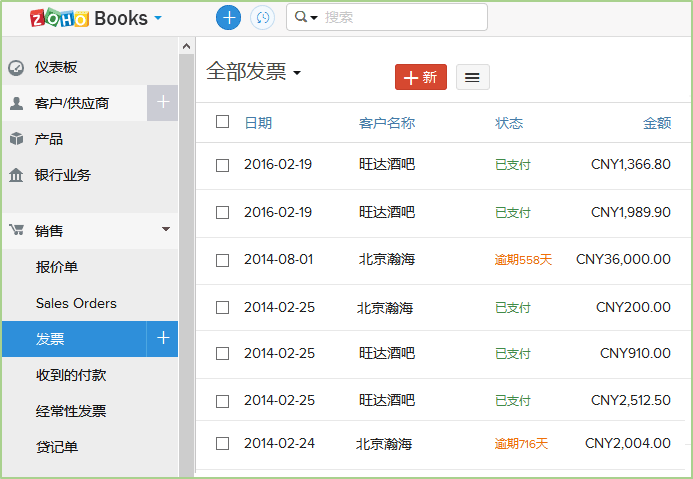Sort by 金额 column header
The width and height of the screenshot is (693, 479).
pyautogui.click(x=657, y=123)
